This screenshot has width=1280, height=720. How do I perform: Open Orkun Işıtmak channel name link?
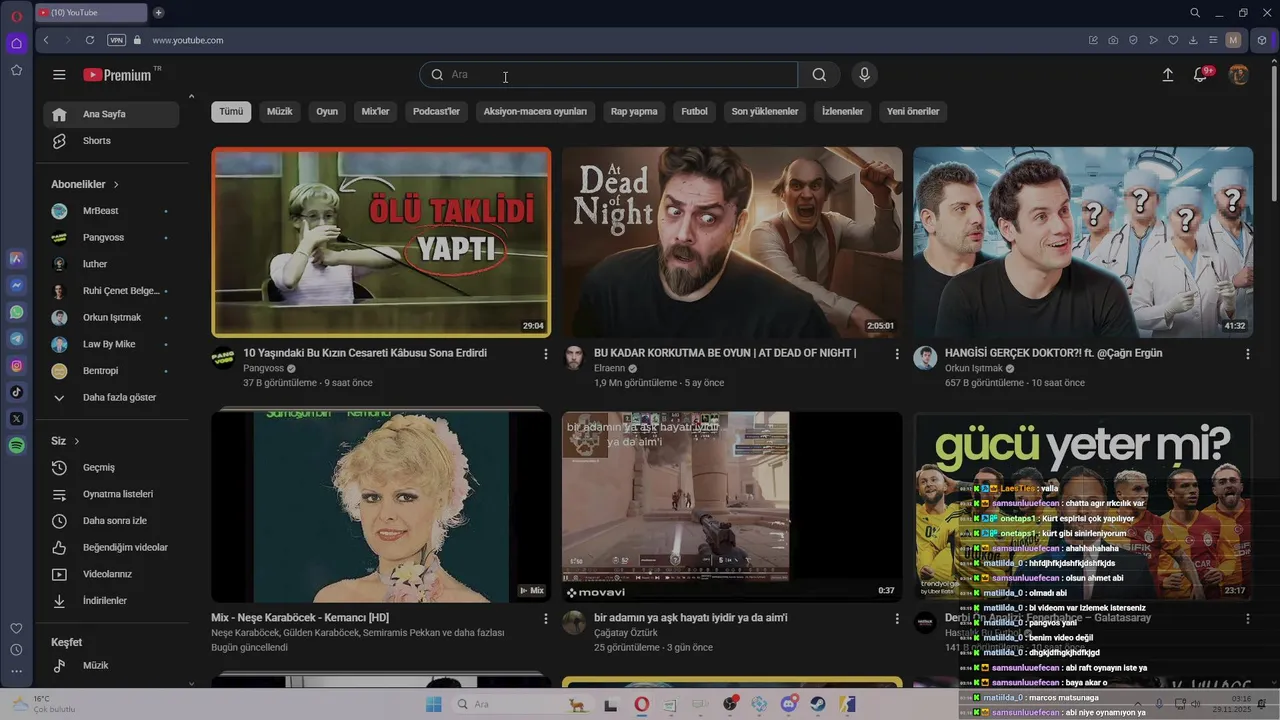click(x=973, y=368)
